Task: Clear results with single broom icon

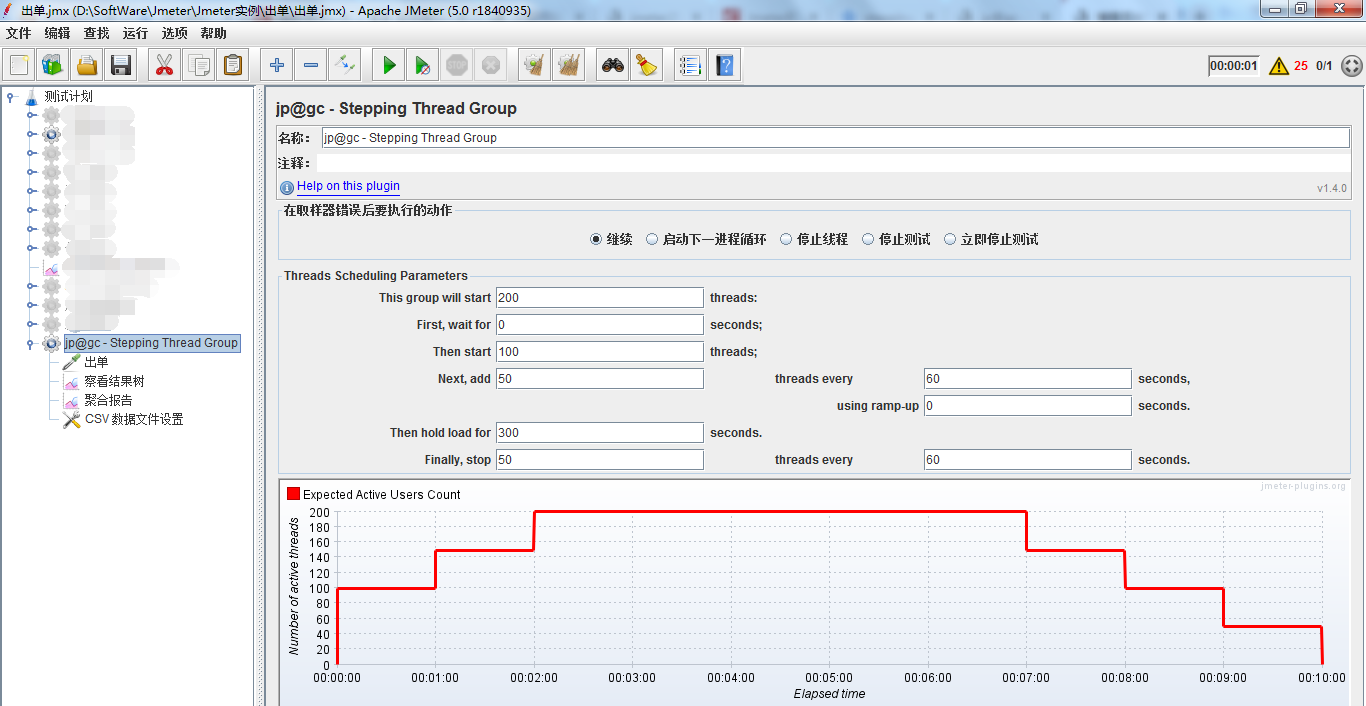Action: (535, 66)
